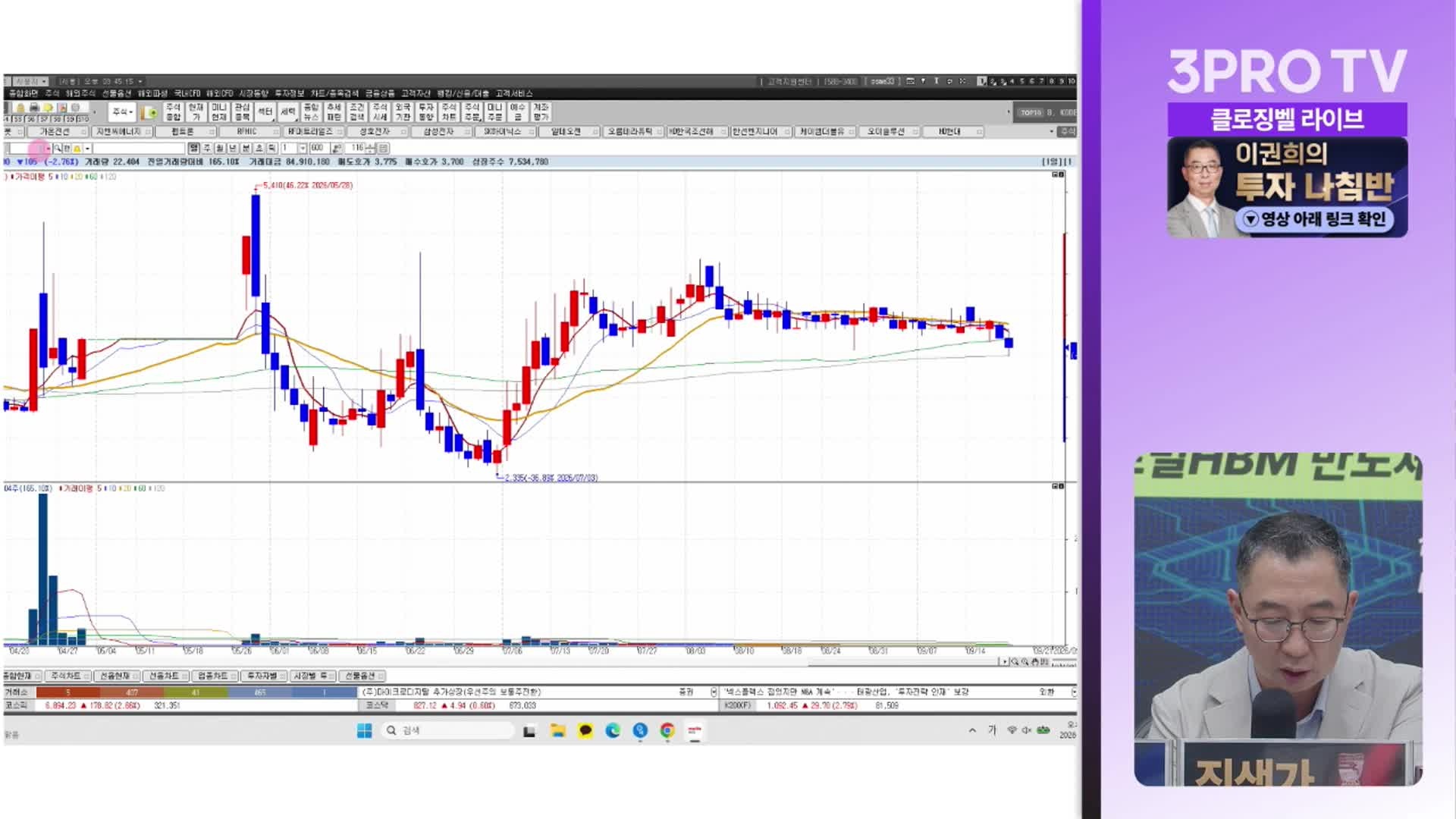The width and height of the screenshot is (1456, 819).
Task: Open the 종합화면 menu
Action: click(23, 93)
